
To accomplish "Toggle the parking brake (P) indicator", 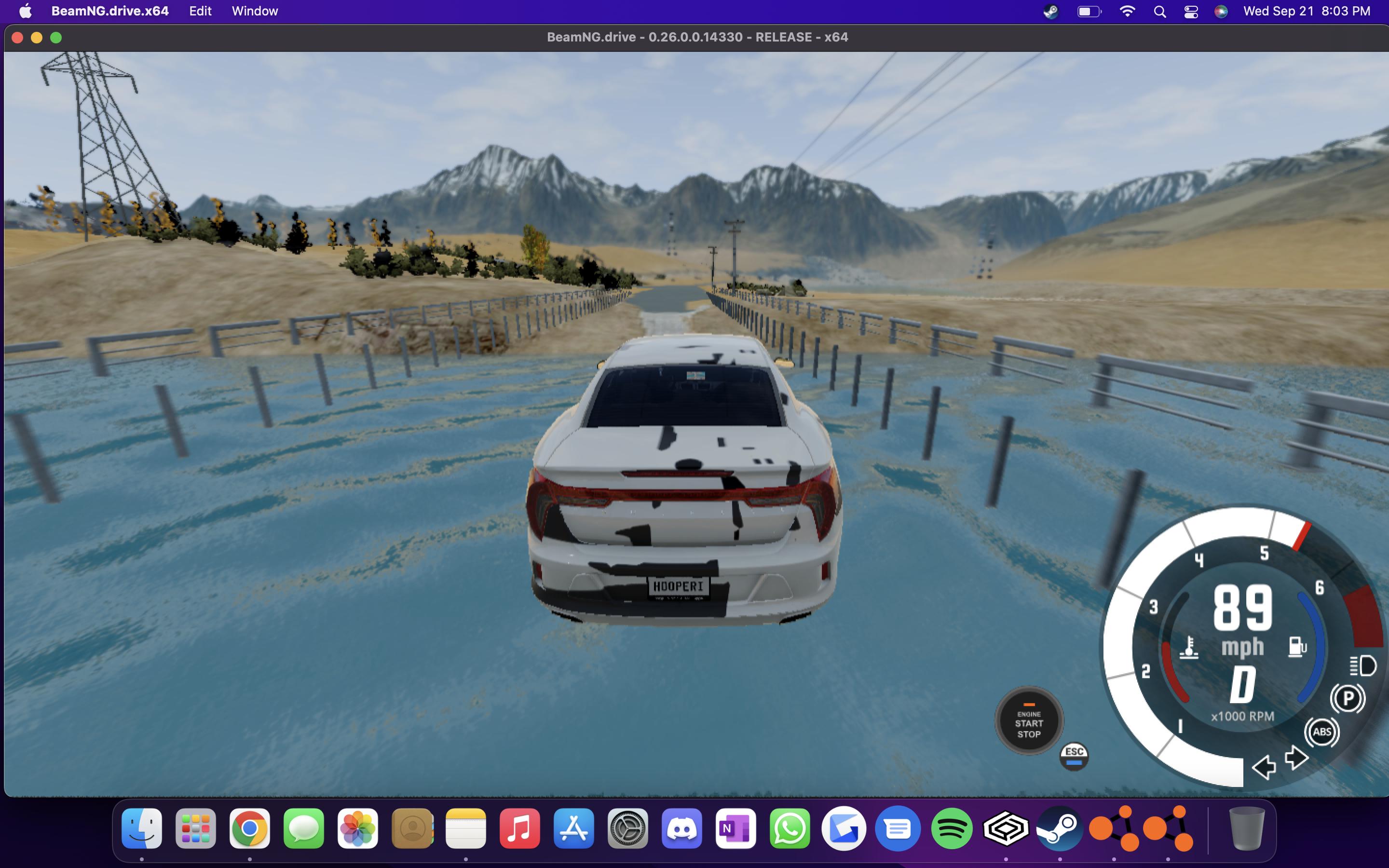I will [x=1347, y=699].
